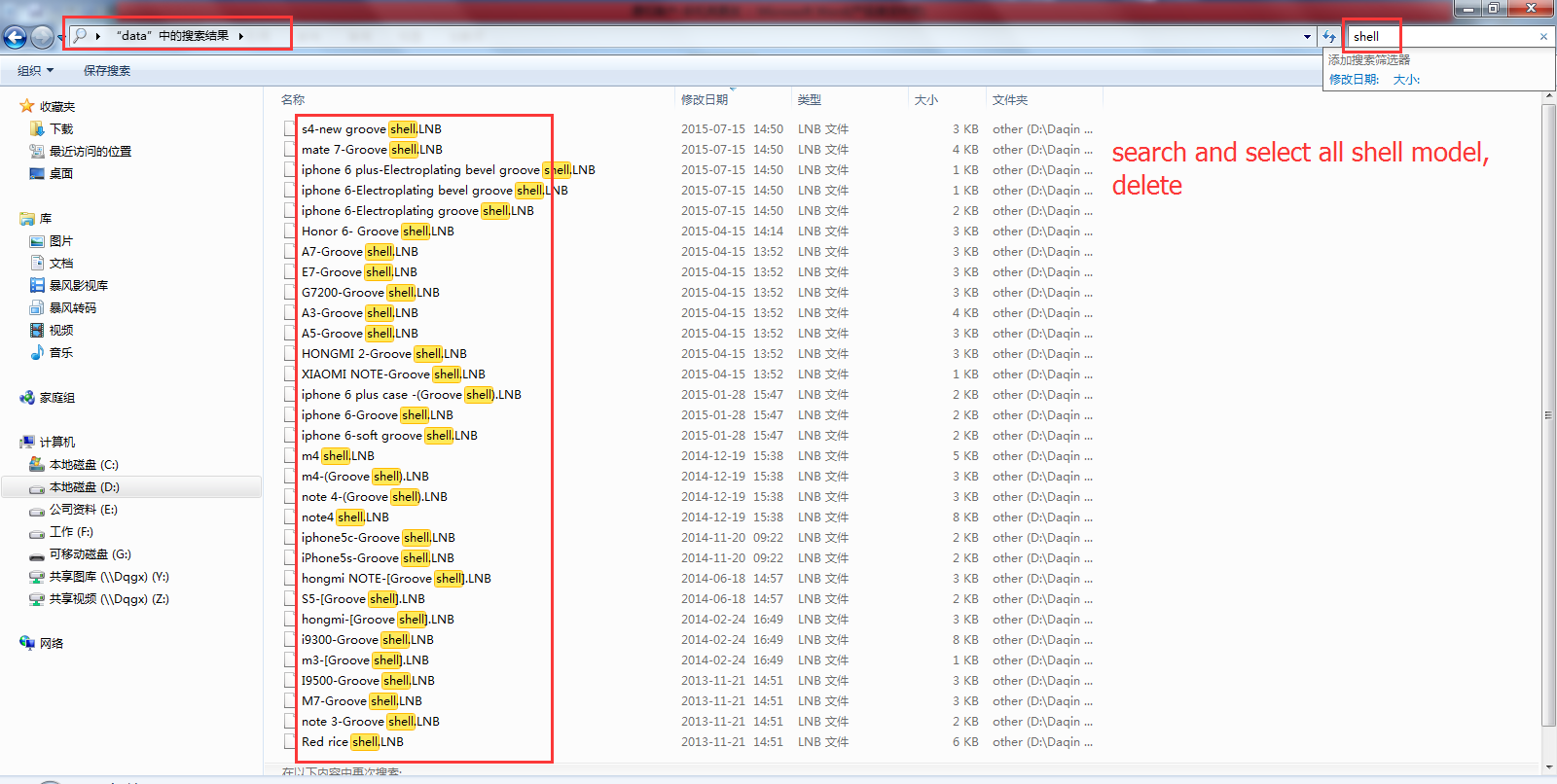Screen dimensions: 1557x784
Task: Select I9500-Groove shell.LNB file
Action: click(368, 680)
